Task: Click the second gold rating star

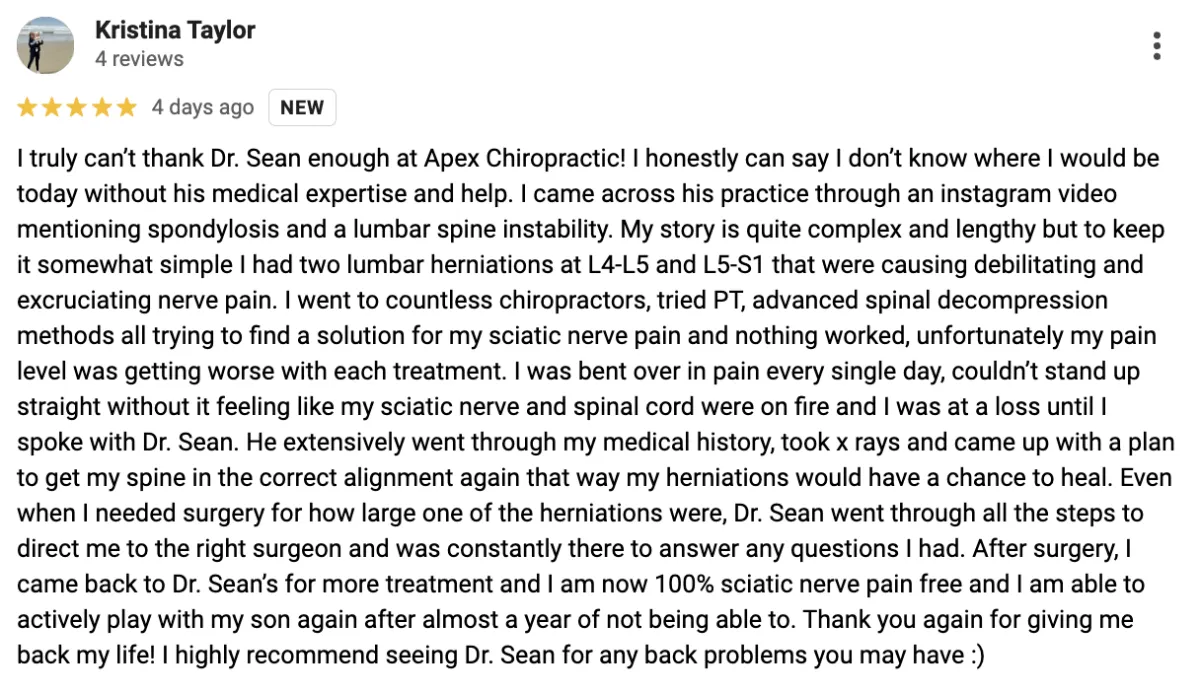Action: point(52,107)
